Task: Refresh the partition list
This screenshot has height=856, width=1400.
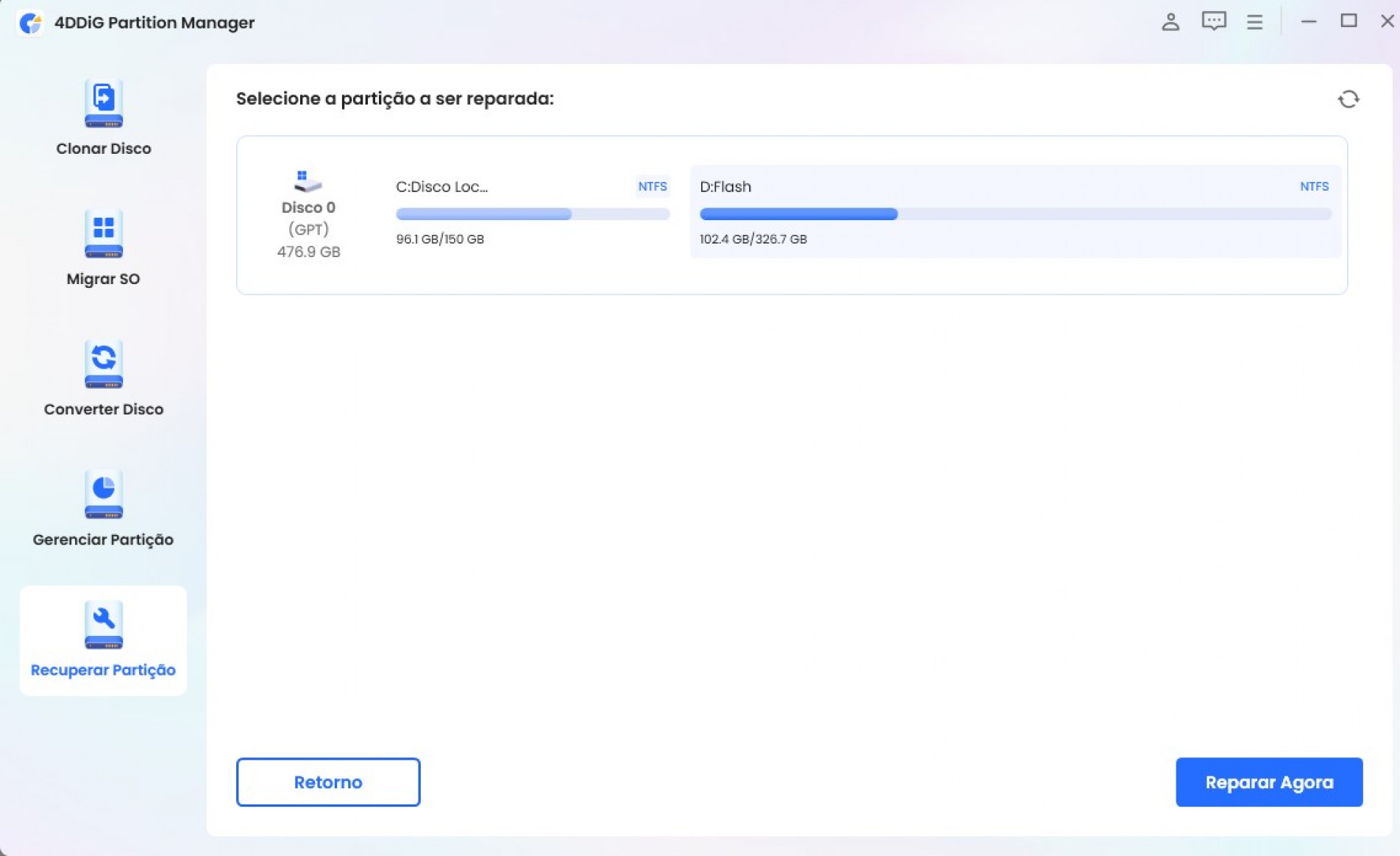Action: 1348,99
